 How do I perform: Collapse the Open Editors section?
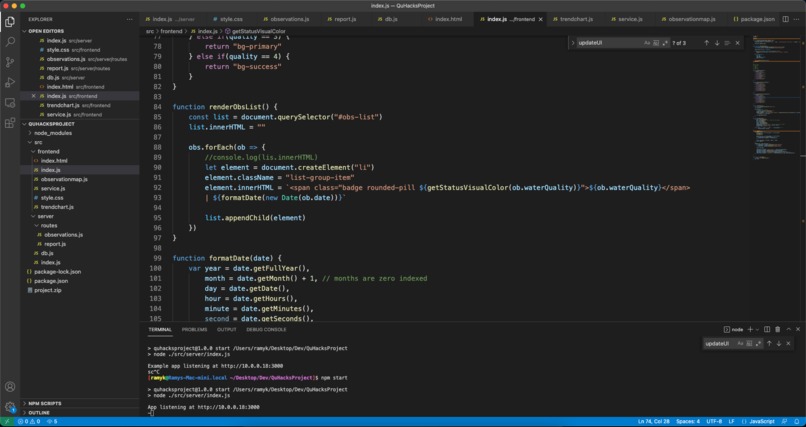pyautogui.click(x=46, y=31)
